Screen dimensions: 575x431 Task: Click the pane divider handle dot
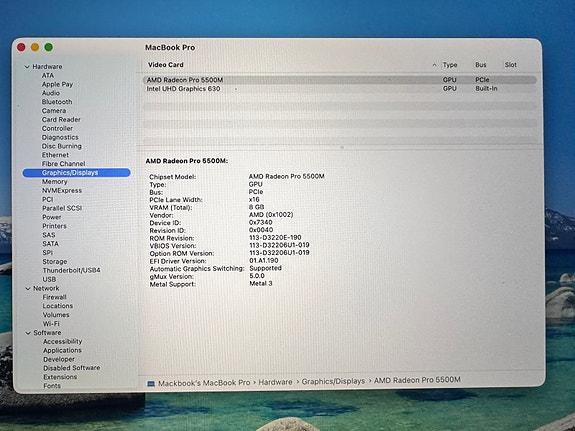(342, 147)
